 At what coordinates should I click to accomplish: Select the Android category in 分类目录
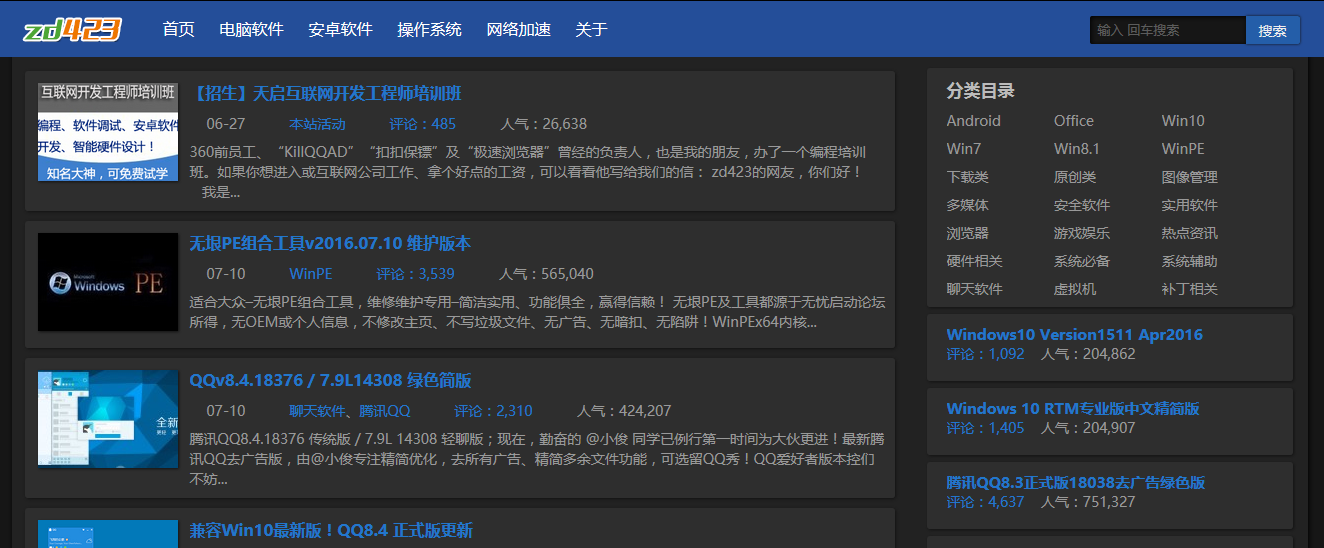tap(974, 120)
